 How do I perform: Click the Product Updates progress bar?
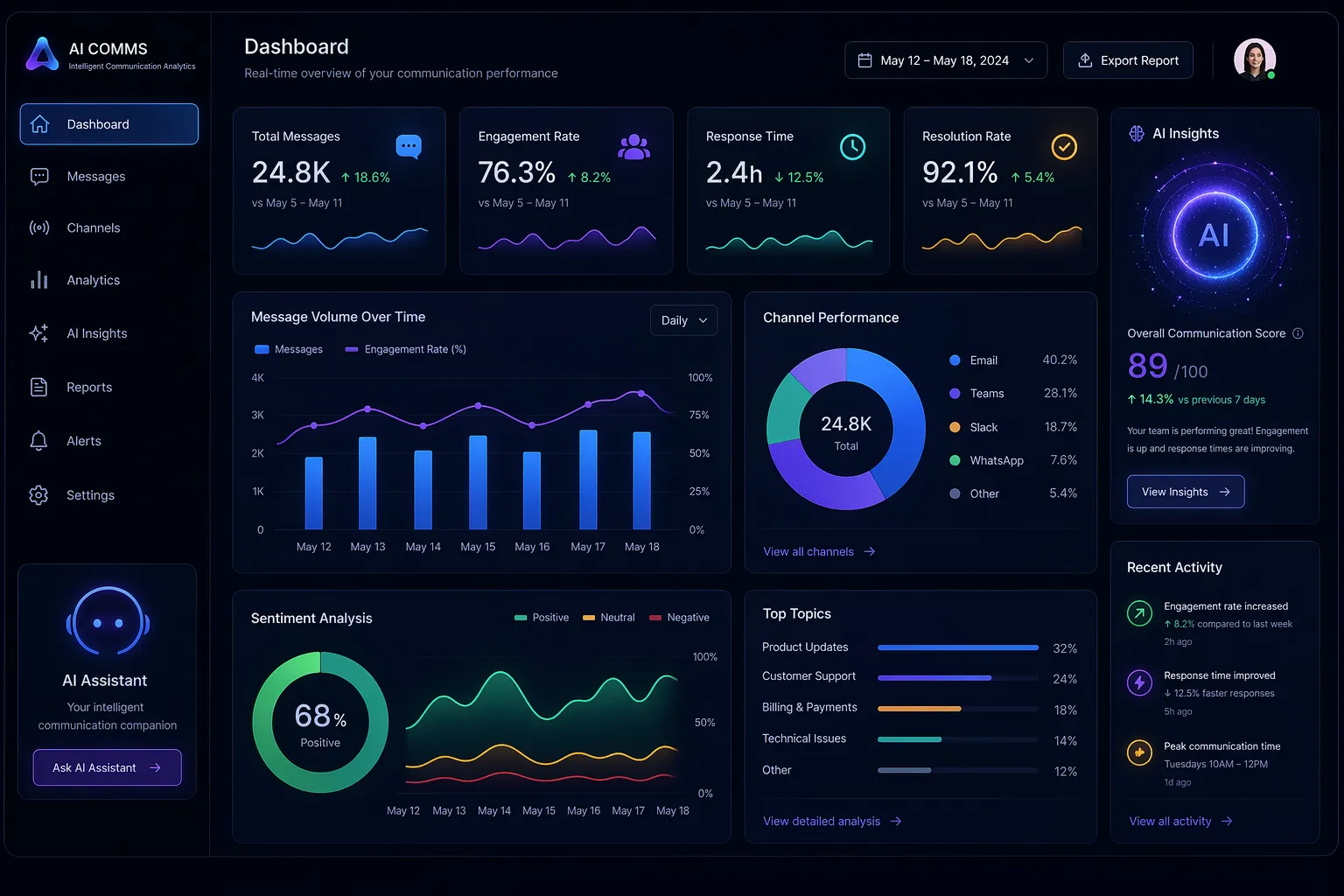[x=958, y=647]
